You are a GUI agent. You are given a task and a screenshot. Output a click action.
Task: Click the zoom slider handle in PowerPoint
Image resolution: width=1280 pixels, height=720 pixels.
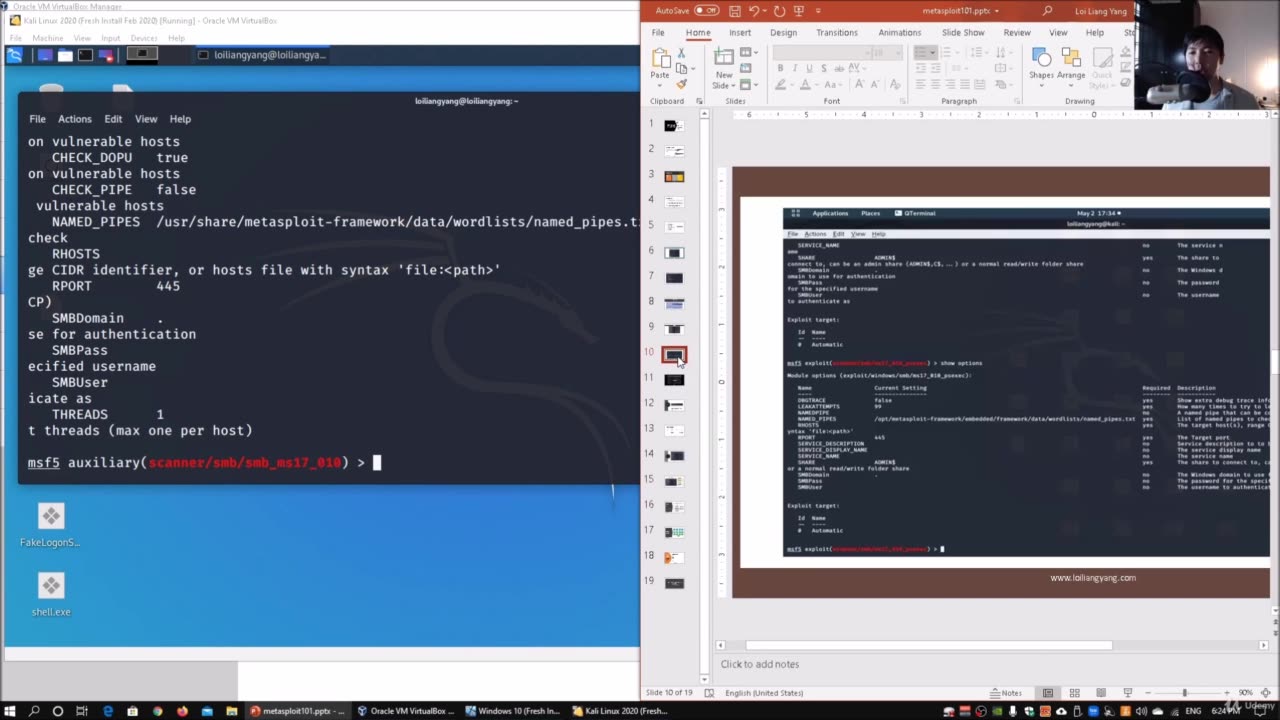[1184, 693]
